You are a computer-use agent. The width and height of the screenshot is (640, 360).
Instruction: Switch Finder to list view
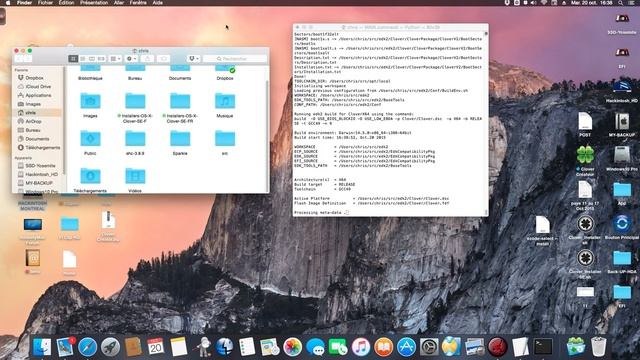[x=82, y=59]
